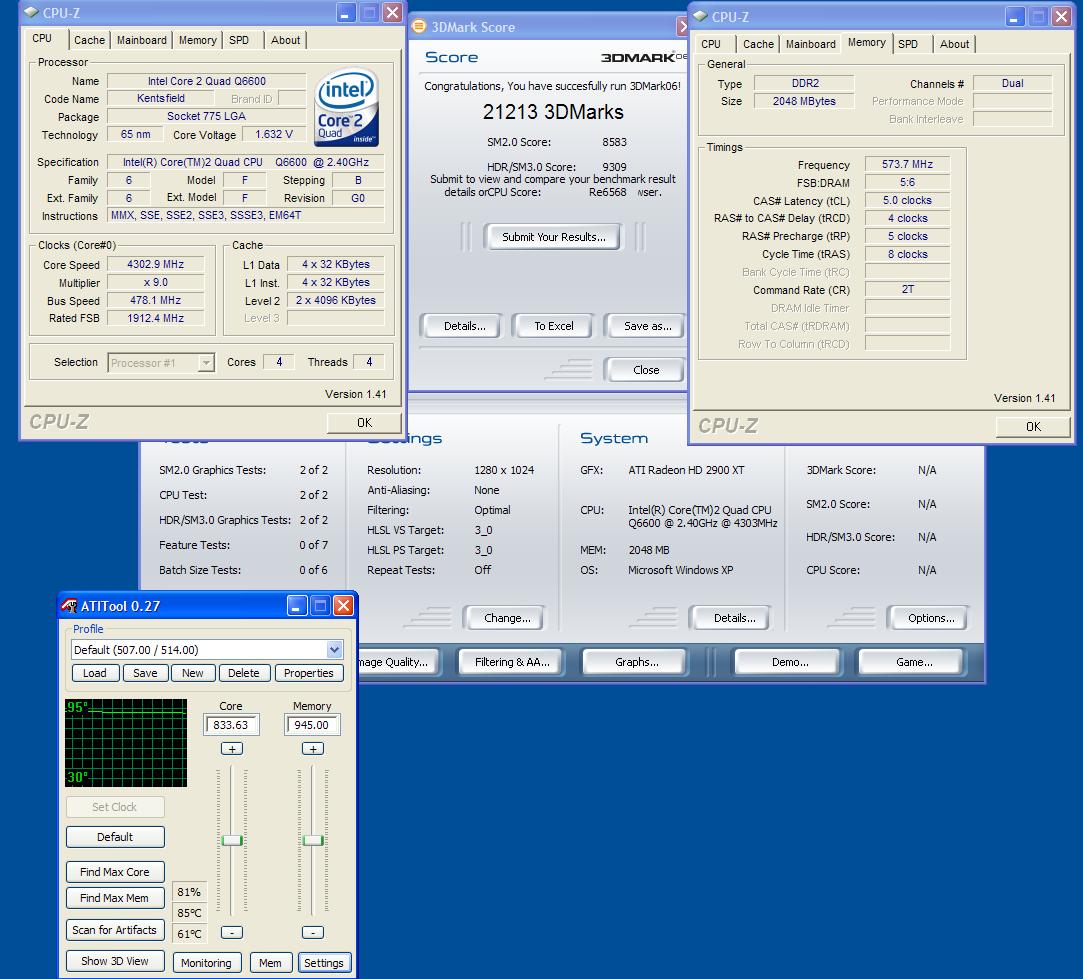Click the 3DMark Score window orange icon
The height and width of the screenshot is (979, 1083).
click(419, 26)
